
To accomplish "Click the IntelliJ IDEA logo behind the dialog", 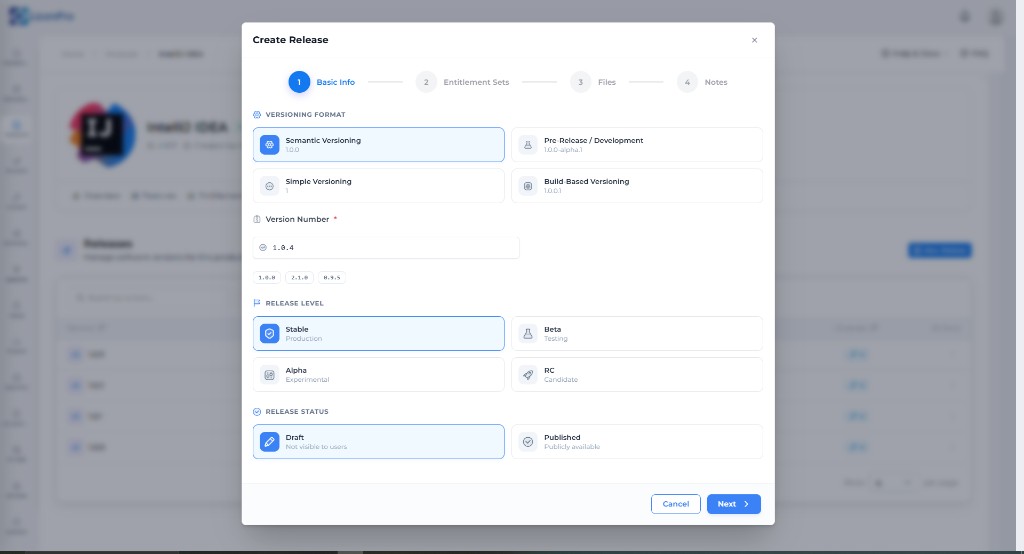I will [x=103, y=135].
